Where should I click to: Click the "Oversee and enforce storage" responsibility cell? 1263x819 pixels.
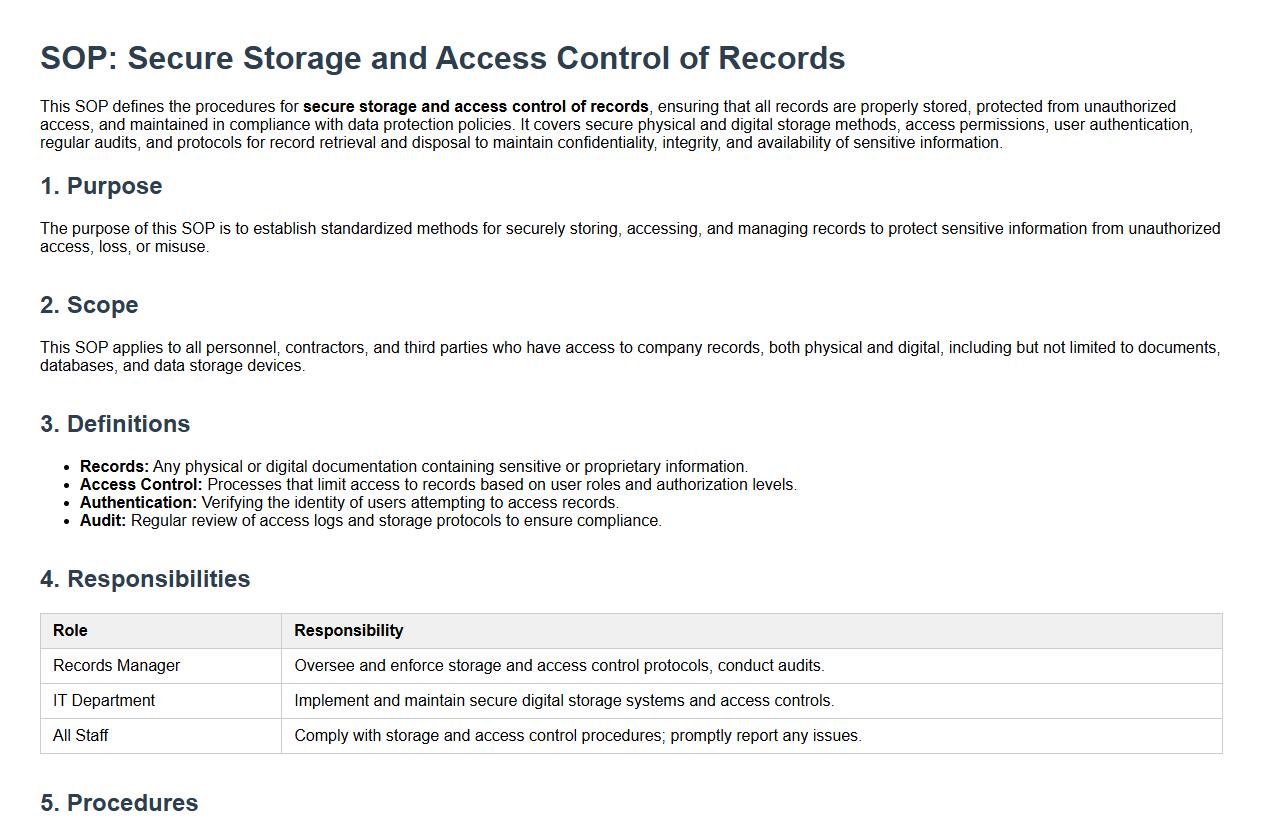coord(559,666)
